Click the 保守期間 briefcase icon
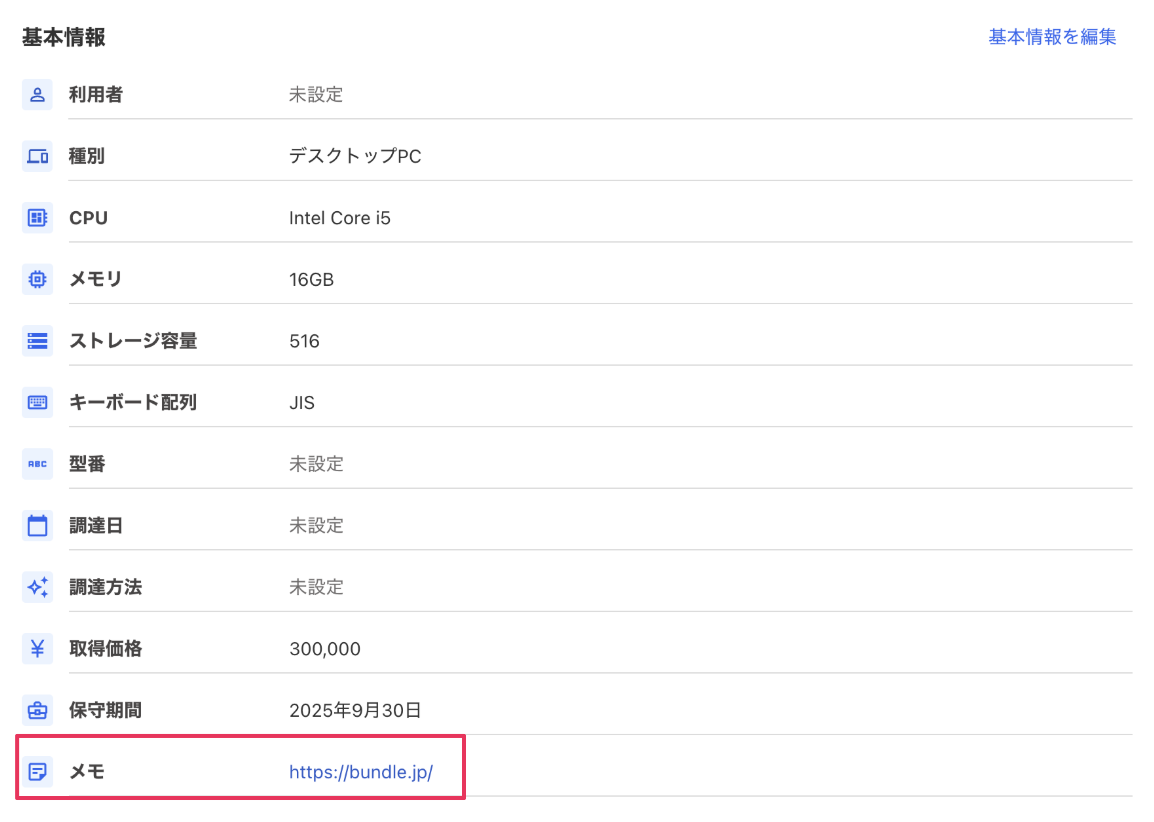The height and width of the screenshot is (822, 1154). click(x=37, y=710)
